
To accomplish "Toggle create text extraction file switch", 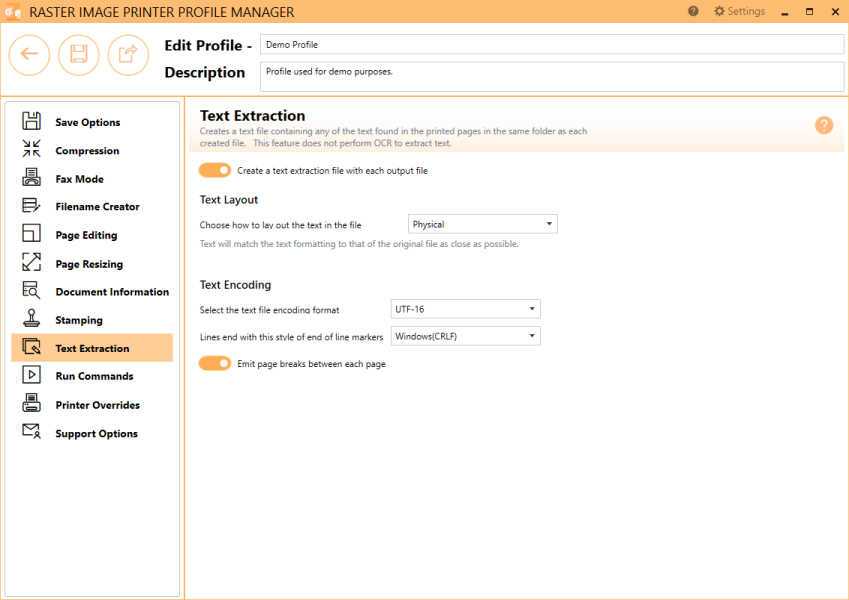I will (215, 170).
